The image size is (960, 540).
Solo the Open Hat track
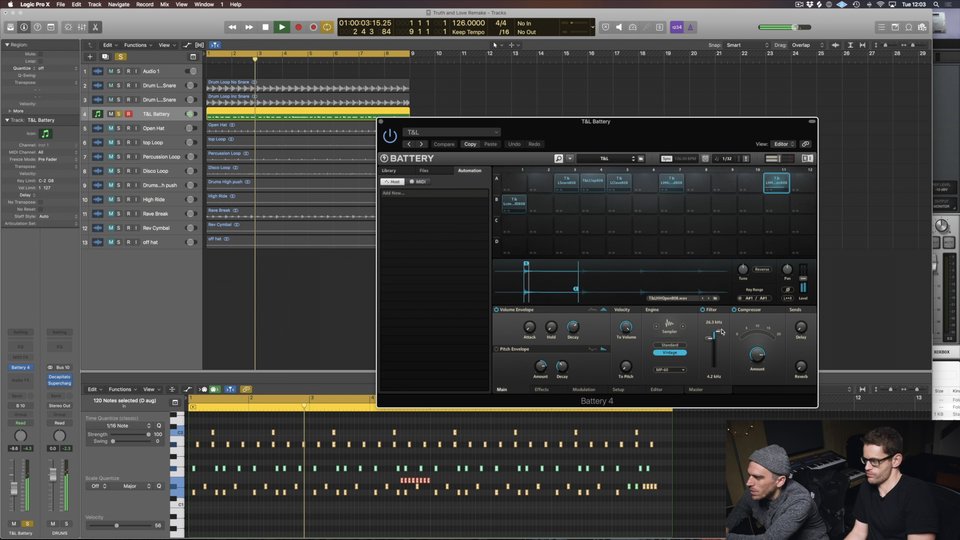coord(119,128)
